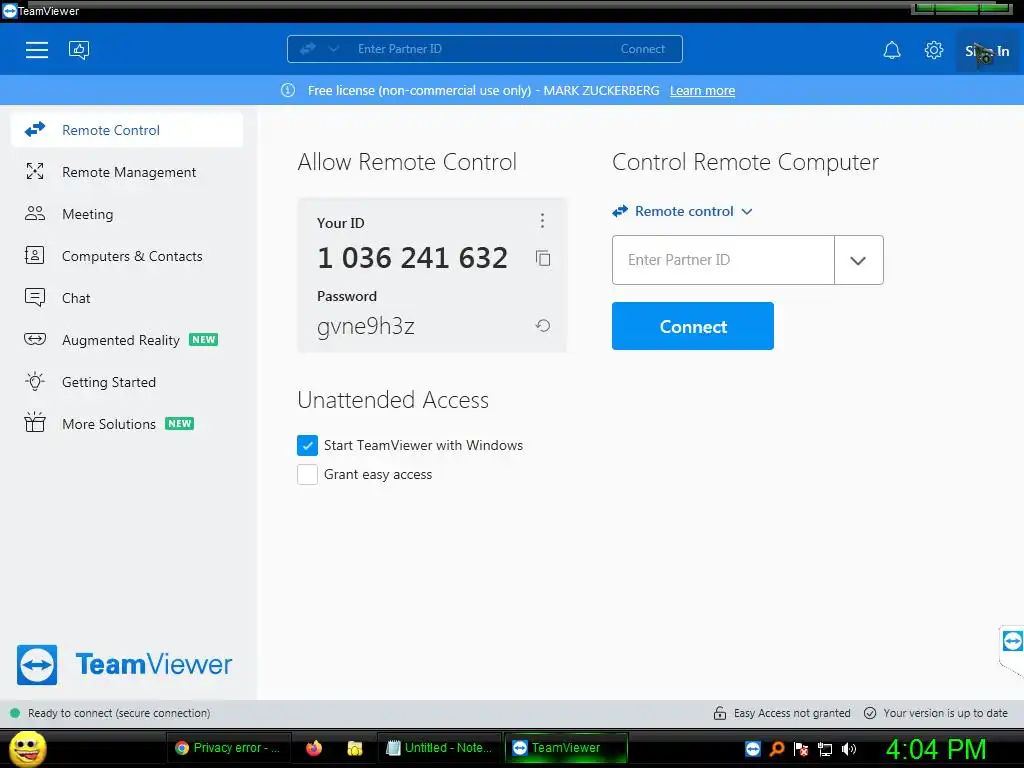
Task: Open More Solutions in the sidebar
Action: tap(127, 424)
